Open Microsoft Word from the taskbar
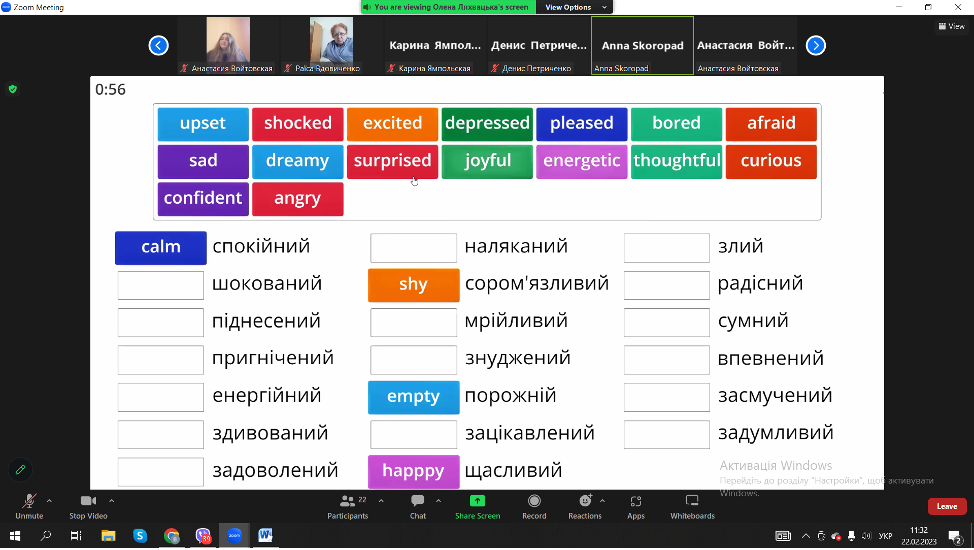The image size is (974, 550). (265, 536)
